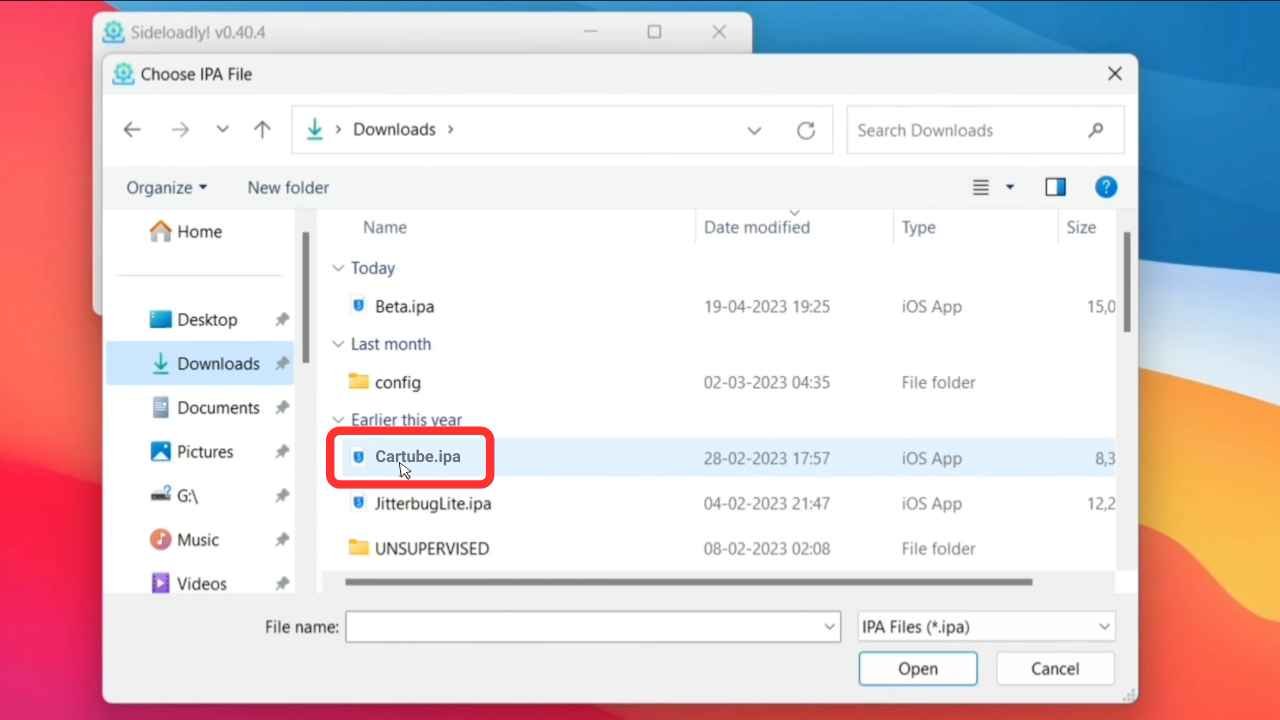Go back with the left arrow
1280x720 pixels.
pos(132,130)
